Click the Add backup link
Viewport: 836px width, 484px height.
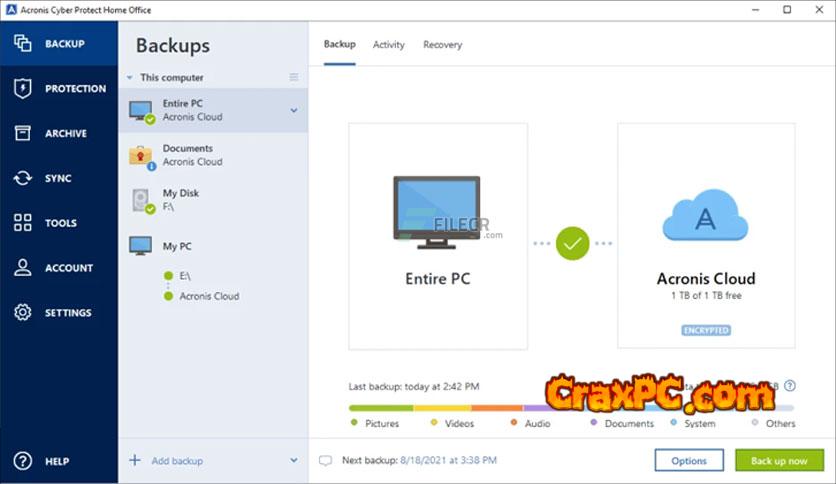pos(177,461)
